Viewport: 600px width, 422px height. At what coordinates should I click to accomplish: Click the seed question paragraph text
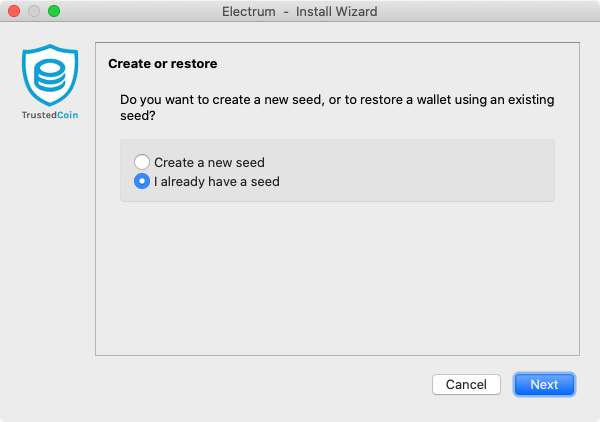tap(337, 107)
